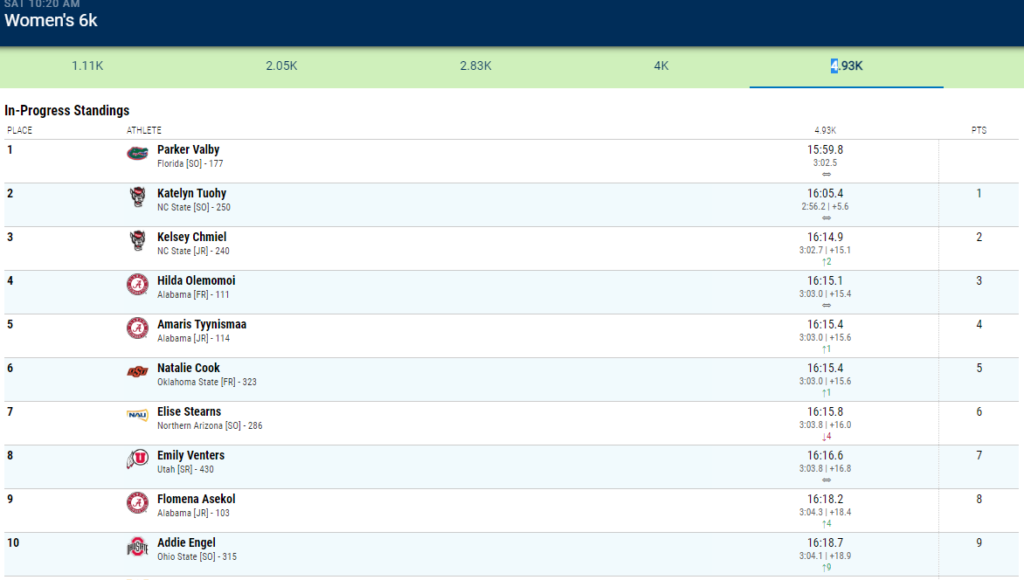Click the PLACE column header
The width and height of the screenshot is (1024, 580).
(x=20, y=131)
